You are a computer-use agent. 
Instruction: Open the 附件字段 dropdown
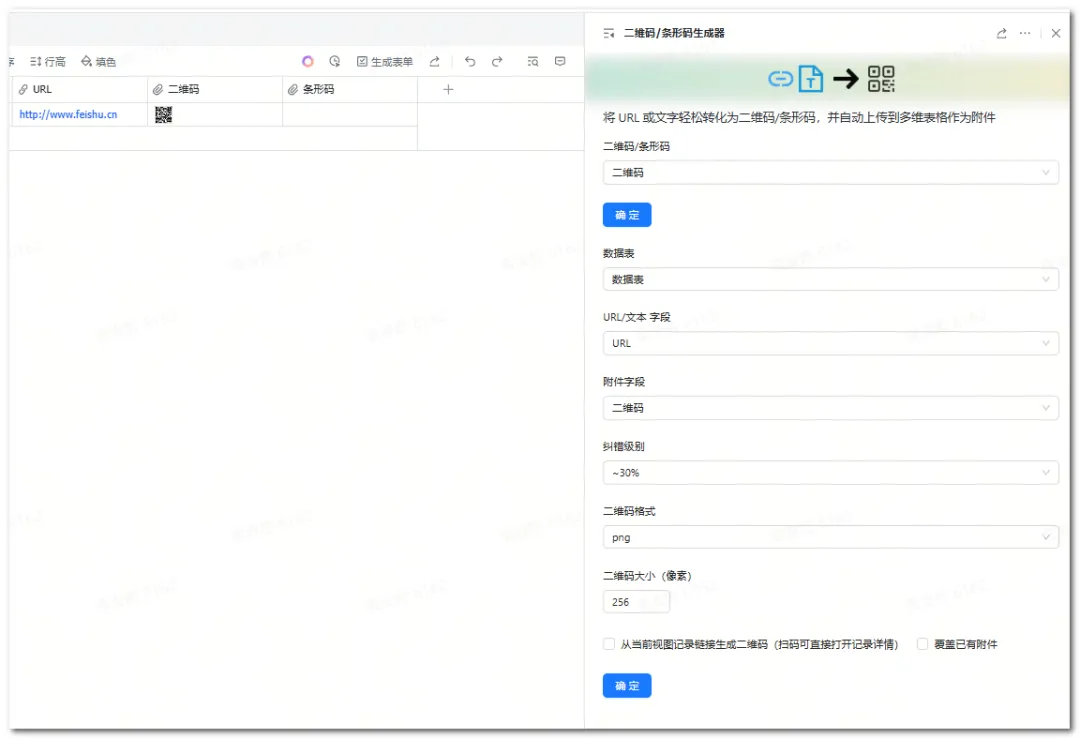pos(831,408)
